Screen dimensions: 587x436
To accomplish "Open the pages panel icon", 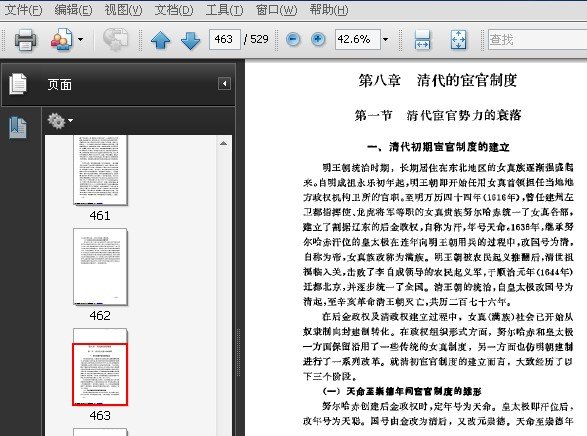I will click(18, 84).
